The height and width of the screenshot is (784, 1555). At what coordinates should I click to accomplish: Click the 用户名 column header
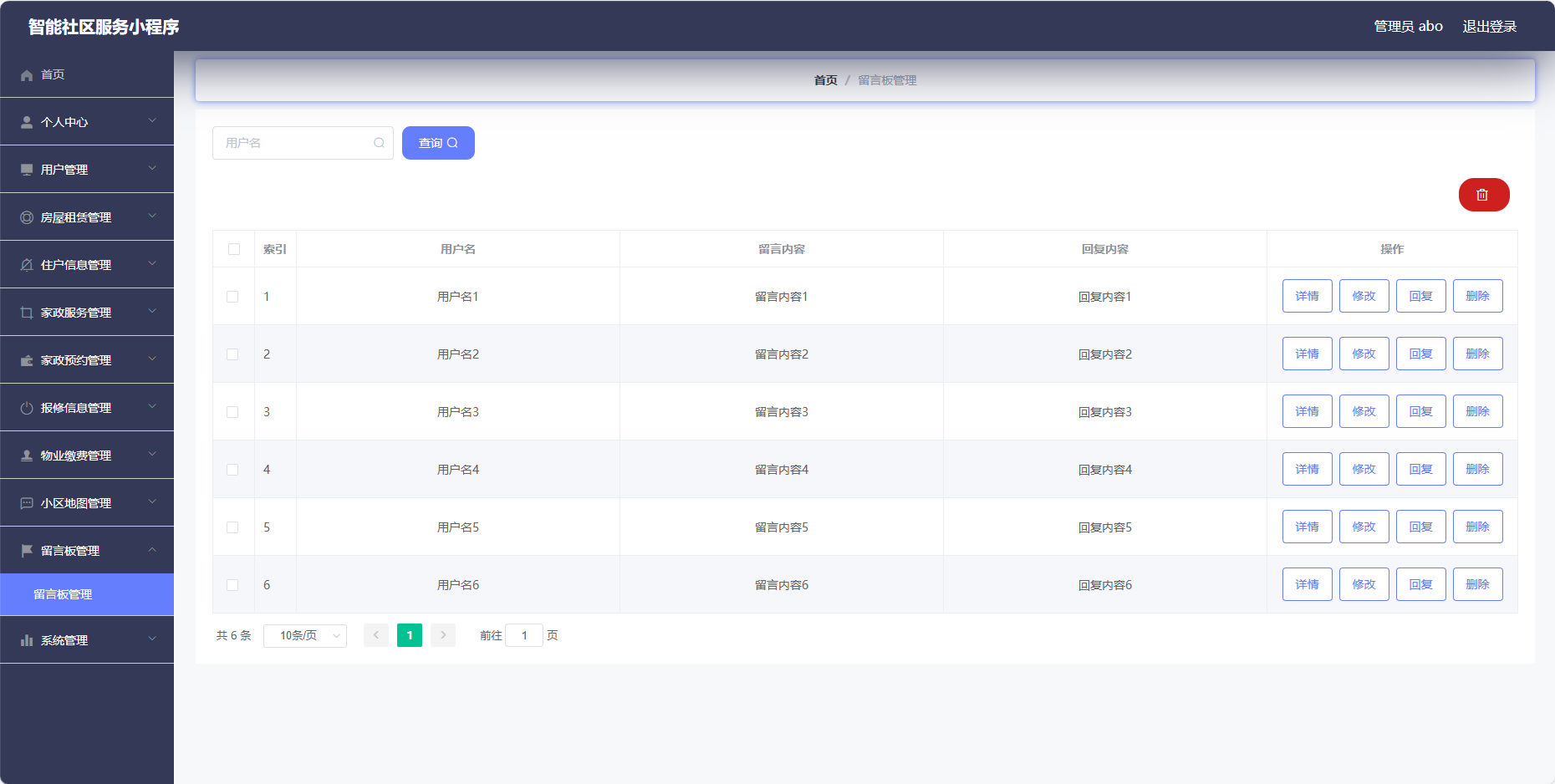458,249
